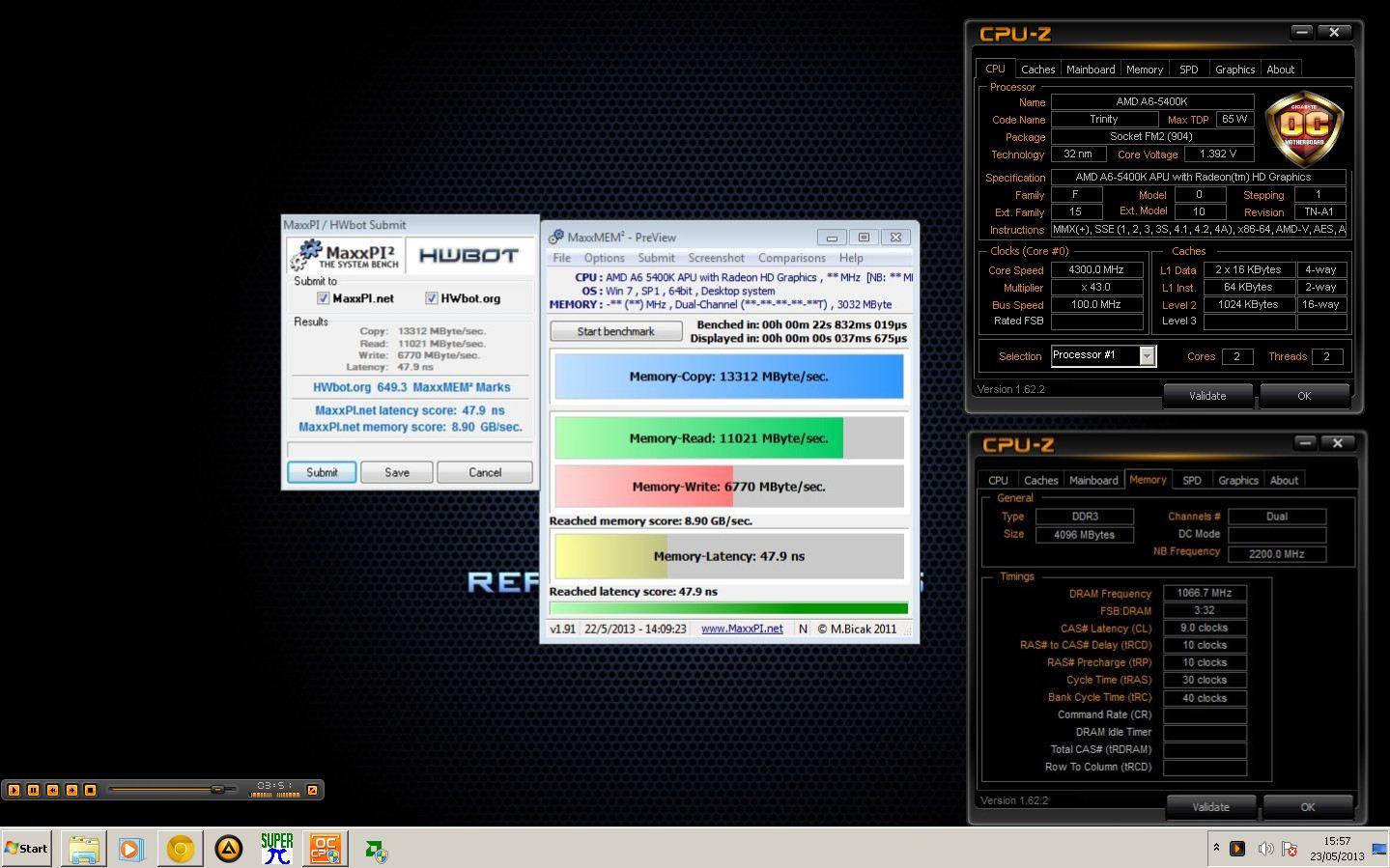Switch to Mainboard tab in top CPU-Z window
The height and width of the screenshot is (868, 1390).
click(x=1090, y=70)
